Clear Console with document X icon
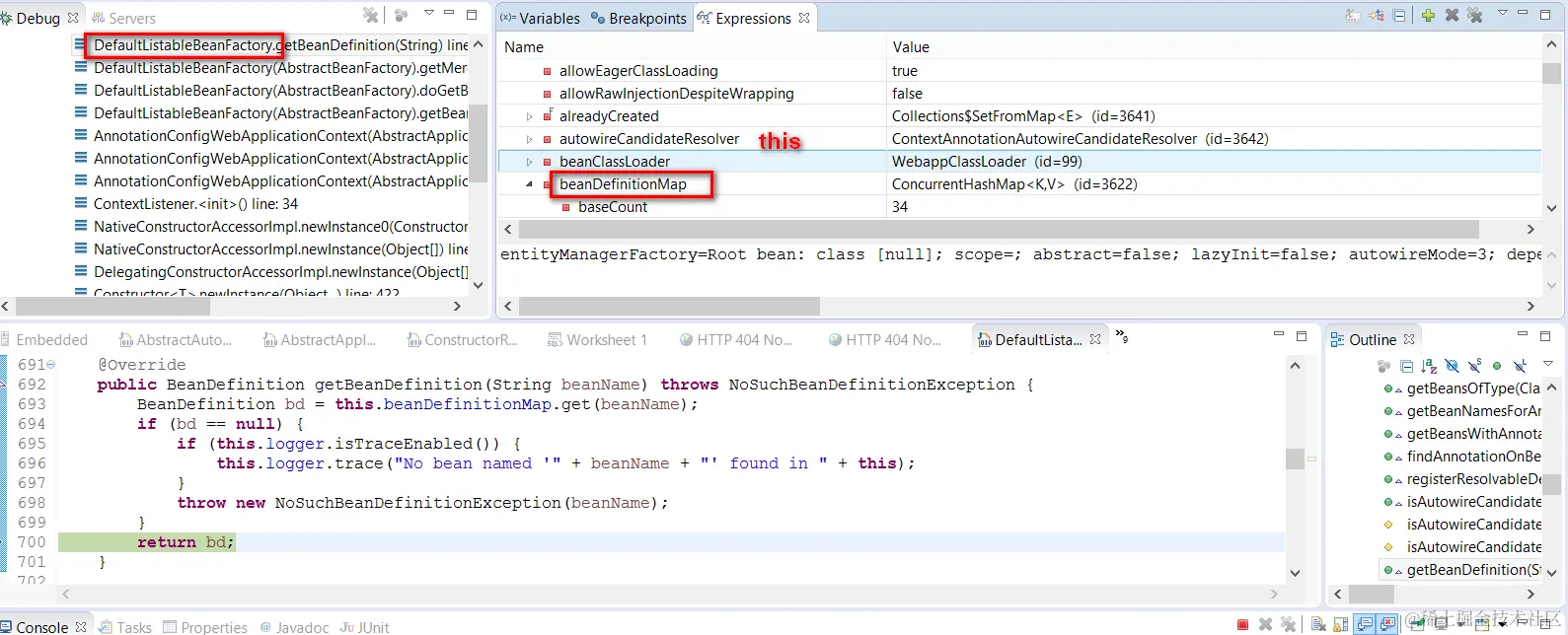1568x635 pixels. coord(1318,624)
